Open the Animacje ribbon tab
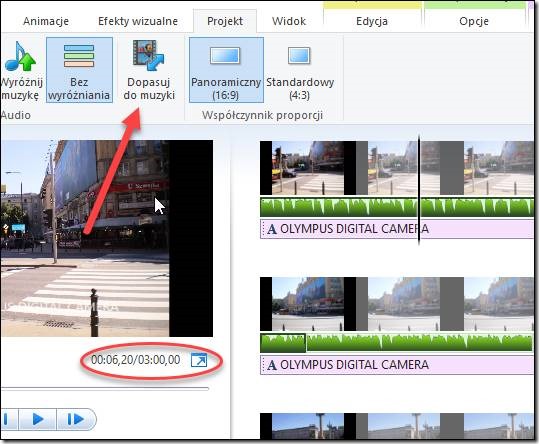This screenshot has width=539, height=444. [46, 21]
